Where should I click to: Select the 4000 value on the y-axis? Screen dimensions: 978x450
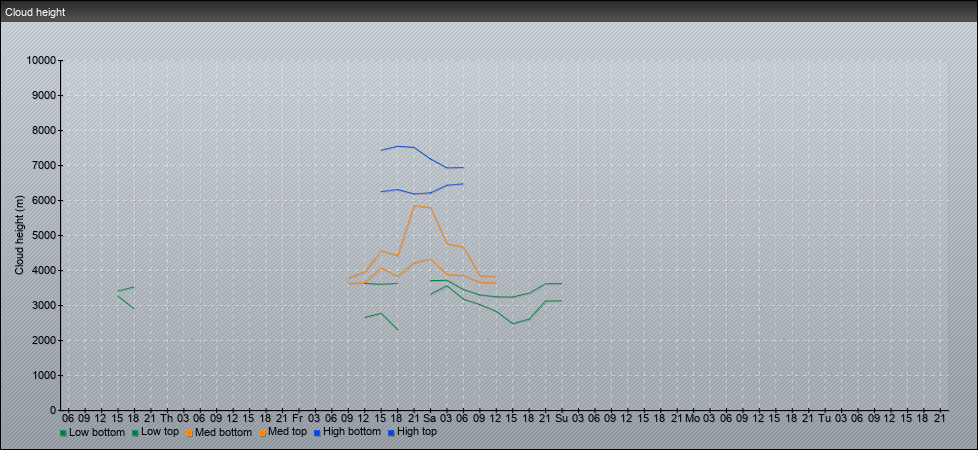(x=44, y=270)
